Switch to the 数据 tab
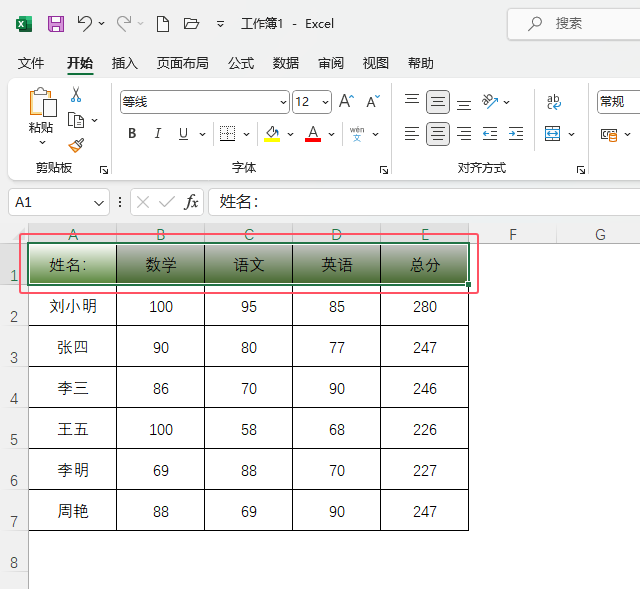 [x=286, y=63]
